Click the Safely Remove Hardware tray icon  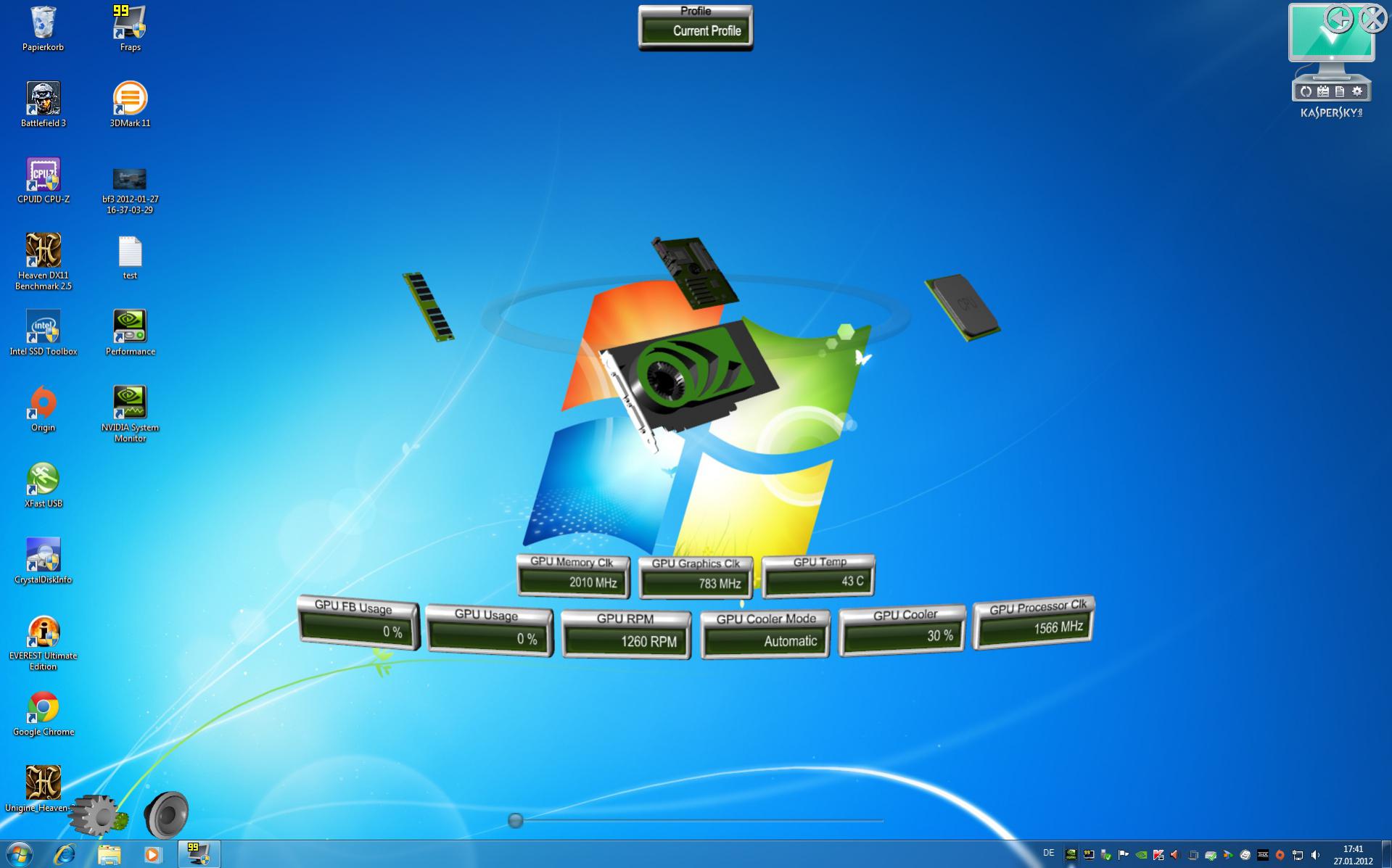[1106, 855]
